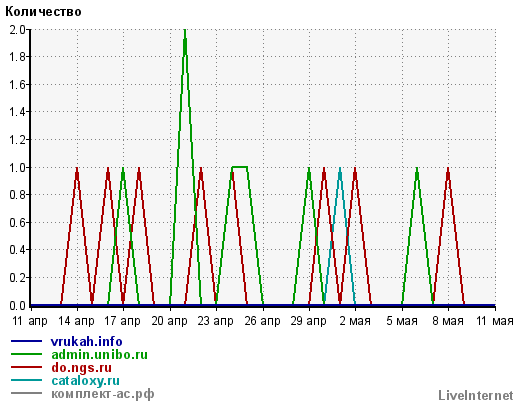
Task: Click the blue vrukah.info legend line swatch
Action: pyautogui.click(x=26, y=341)
